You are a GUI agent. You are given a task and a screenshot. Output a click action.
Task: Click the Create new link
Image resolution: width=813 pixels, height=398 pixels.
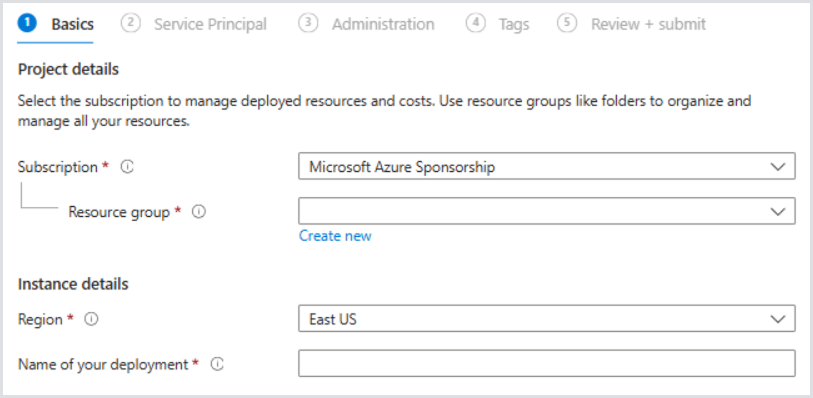pyautogui.click(x=335, y=236)
